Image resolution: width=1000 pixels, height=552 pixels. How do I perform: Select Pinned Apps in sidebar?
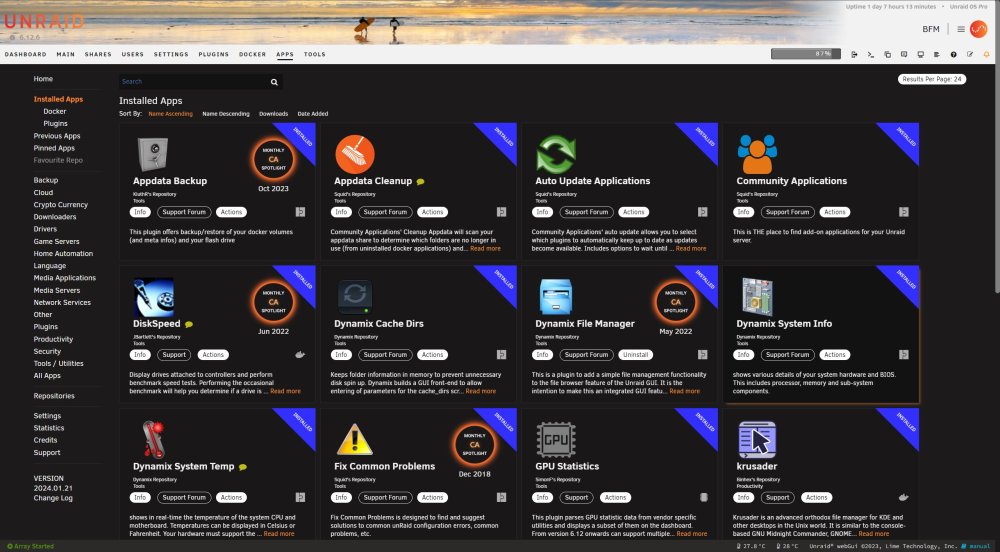pyautogui.click(x=54, y=149)
